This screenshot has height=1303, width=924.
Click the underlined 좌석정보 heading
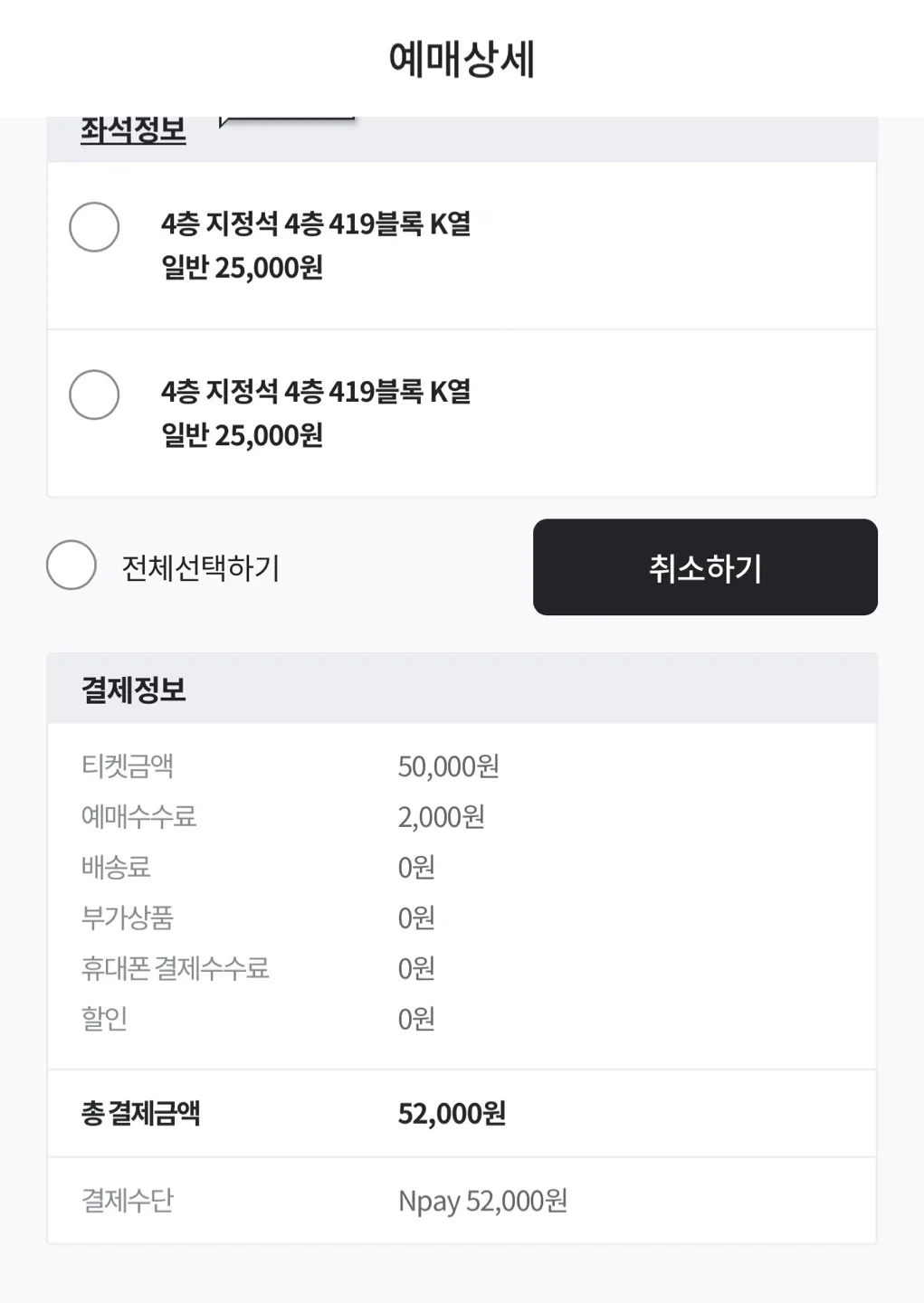(133, 131)
